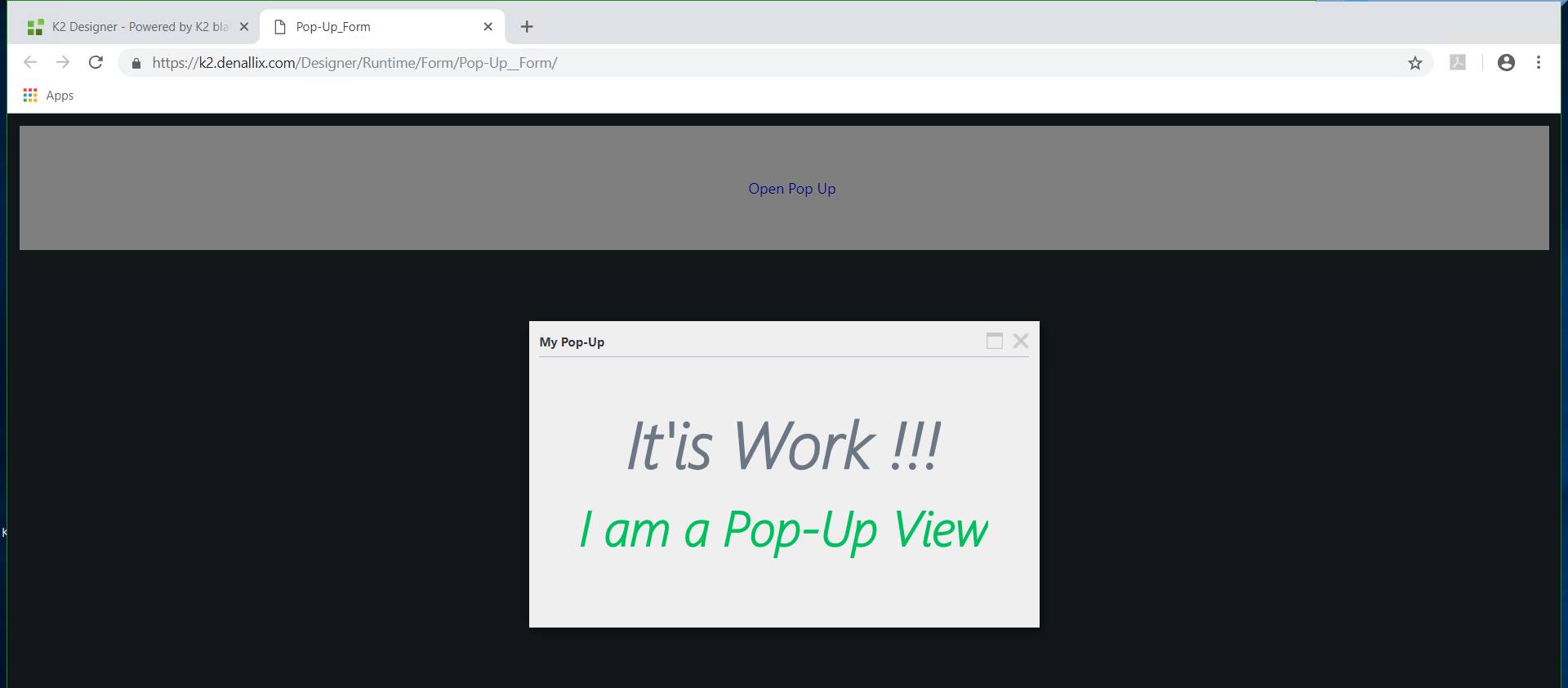This screenshot has height=688, width=1568.
Task: Open the browser profile account menu
Action: coord(1506,63)
